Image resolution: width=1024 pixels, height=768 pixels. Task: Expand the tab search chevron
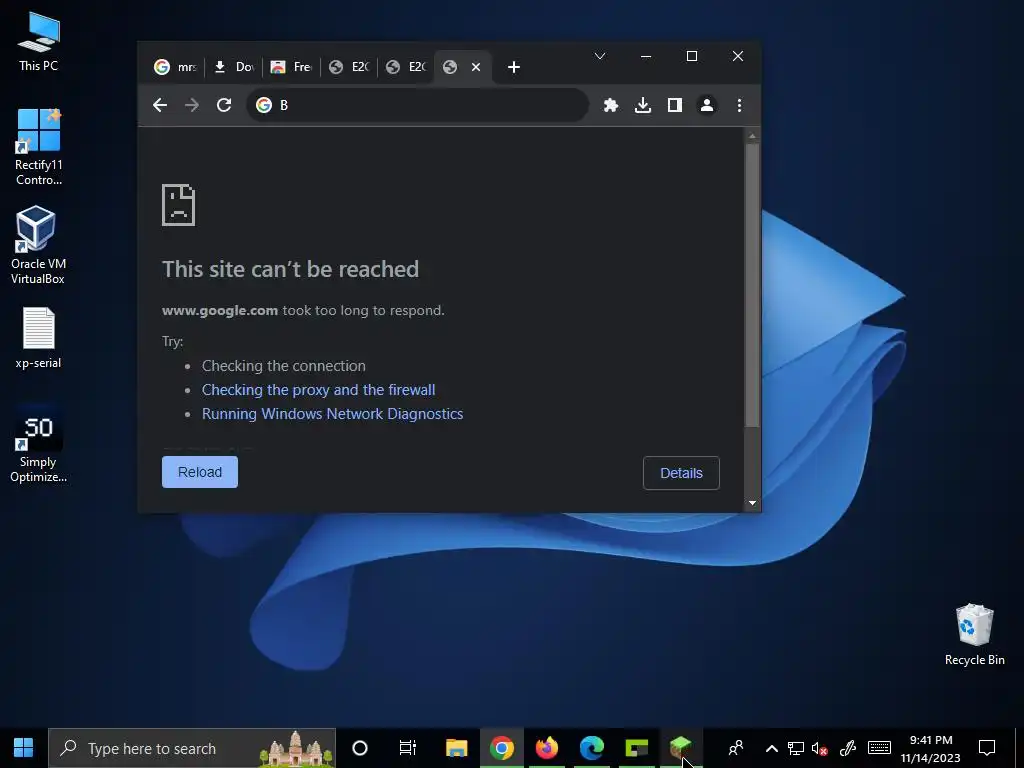[600, 56]
